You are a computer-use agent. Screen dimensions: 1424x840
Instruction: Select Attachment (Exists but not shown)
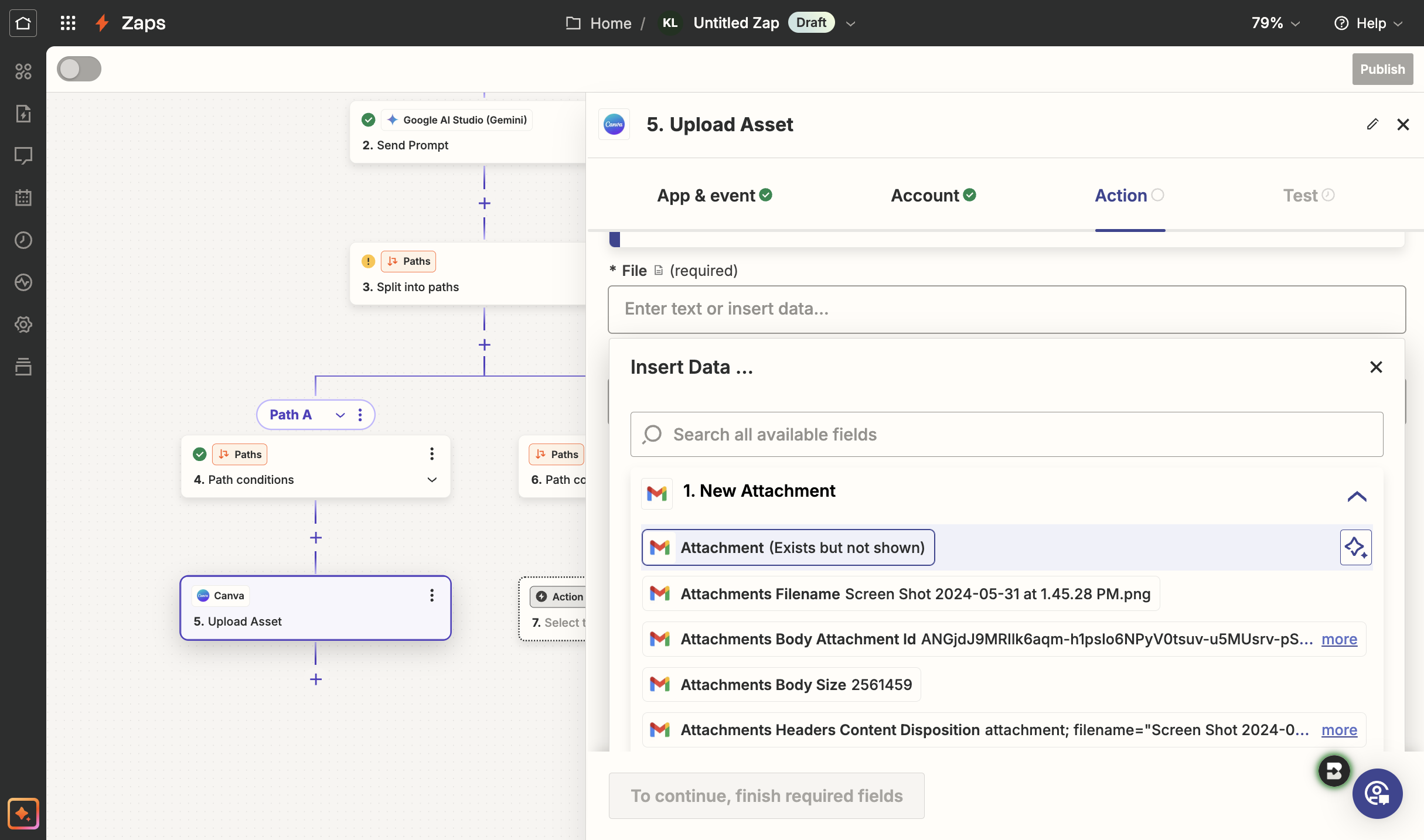coord(788,548)
